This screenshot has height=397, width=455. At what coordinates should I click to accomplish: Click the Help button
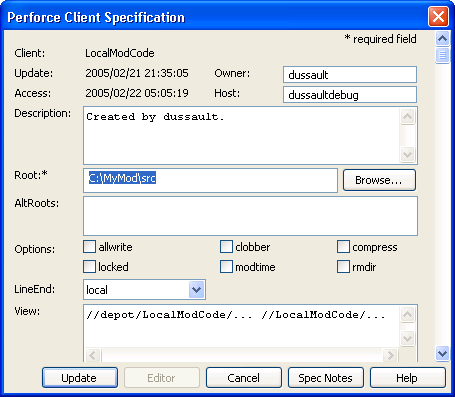(408, 378)
